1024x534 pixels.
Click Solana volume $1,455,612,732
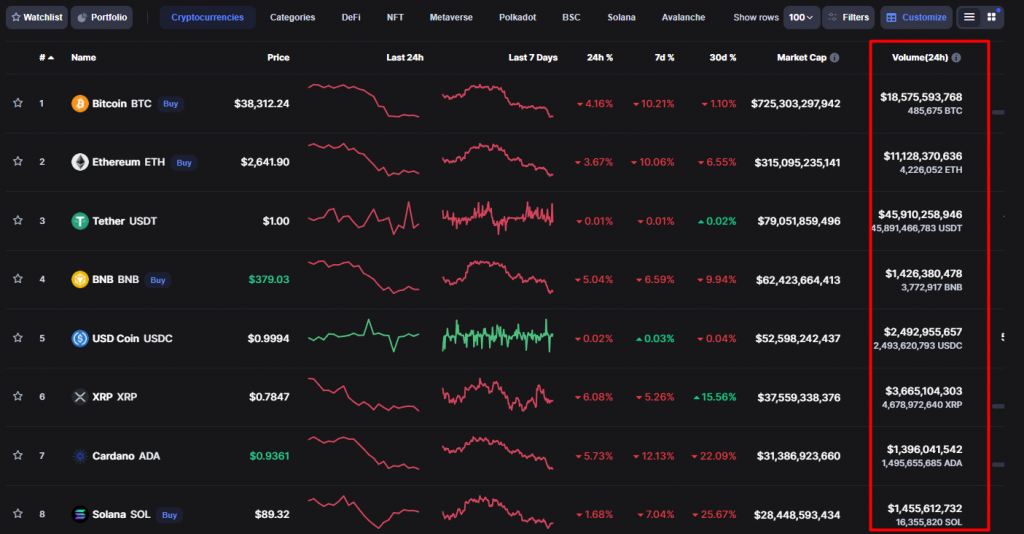(925, 508)
